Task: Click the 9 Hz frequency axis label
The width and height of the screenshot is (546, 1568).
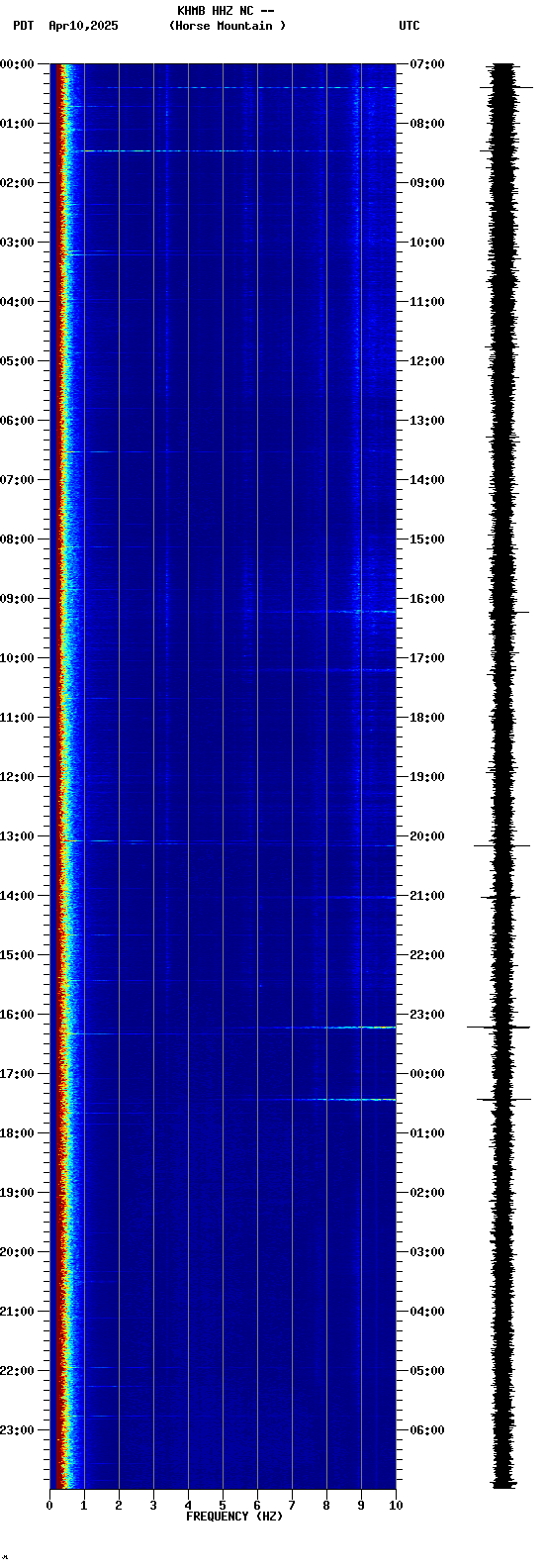Action: (361, 1506)
